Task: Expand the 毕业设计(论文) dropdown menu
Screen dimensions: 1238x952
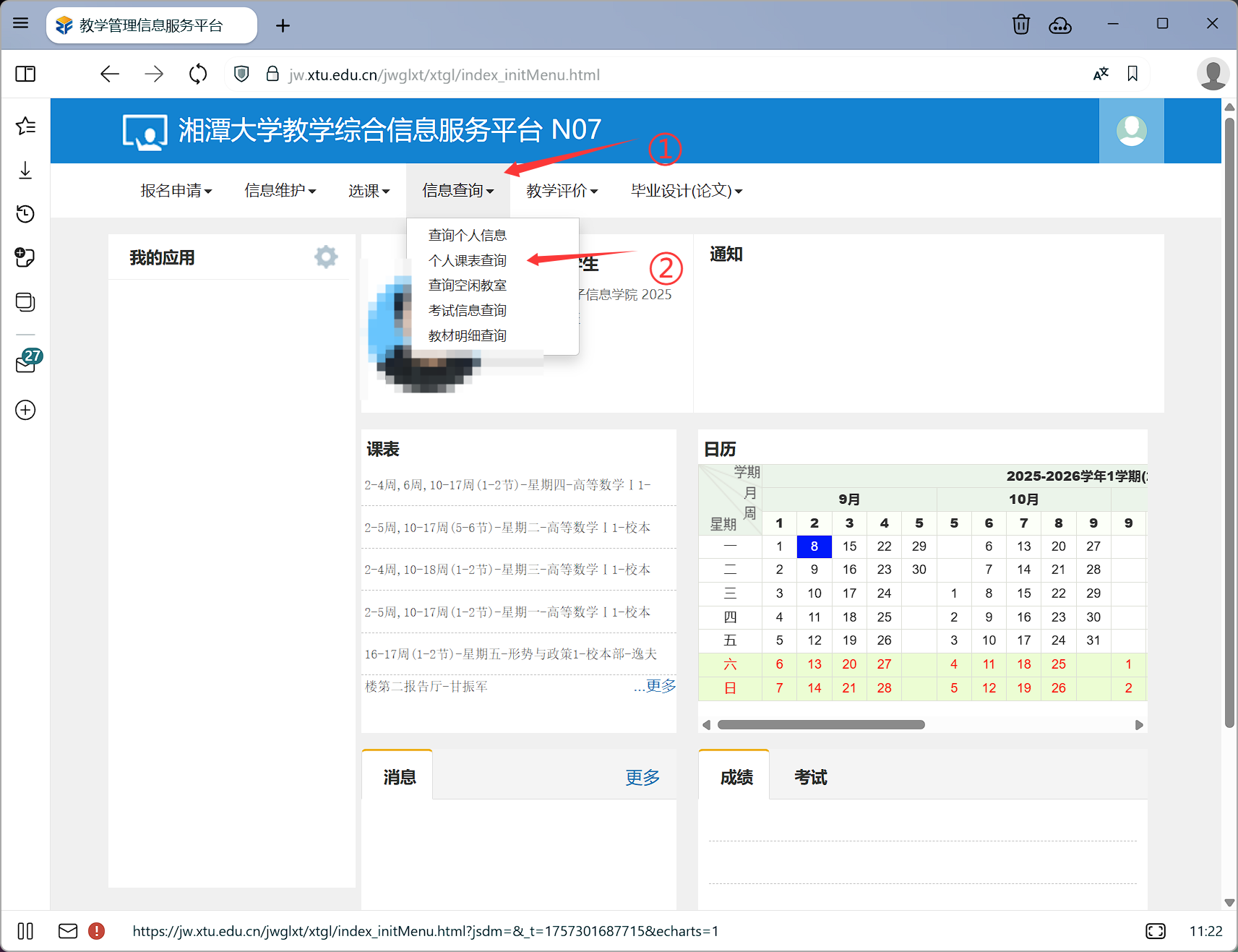Action: click(x=686, y=191)
